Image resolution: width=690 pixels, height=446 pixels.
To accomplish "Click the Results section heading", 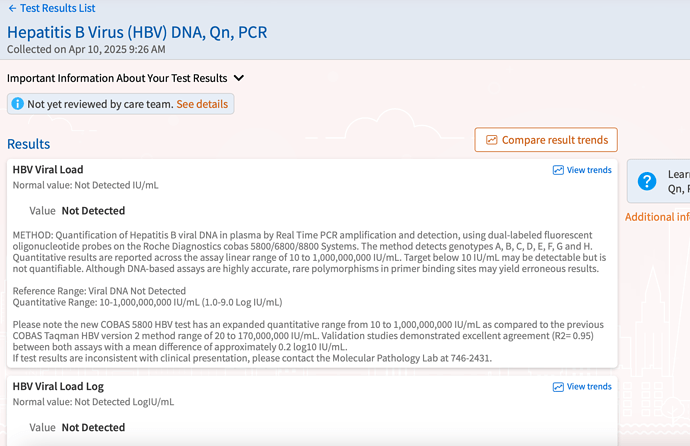I will point(29,144).
